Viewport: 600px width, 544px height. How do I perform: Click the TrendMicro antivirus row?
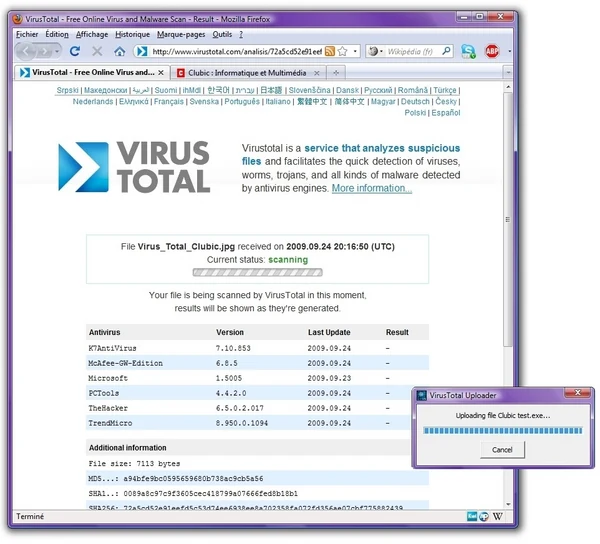249,423
